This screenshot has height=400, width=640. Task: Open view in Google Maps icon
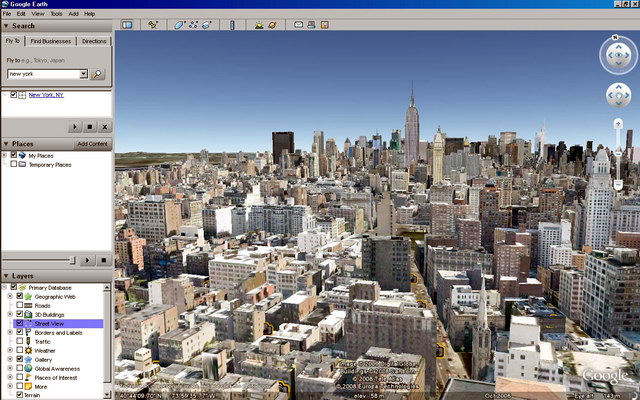pyautogui.click(x=324, y=25)
